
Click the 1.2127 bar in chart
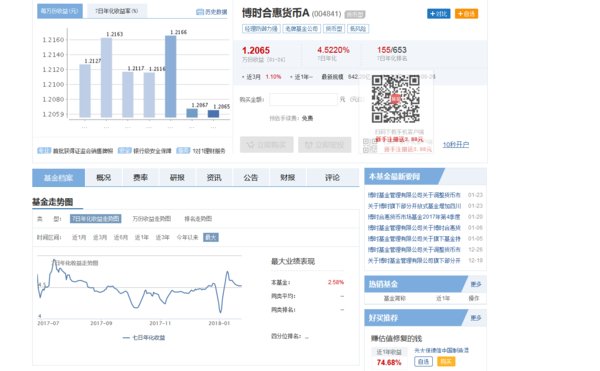pos(85,91)
